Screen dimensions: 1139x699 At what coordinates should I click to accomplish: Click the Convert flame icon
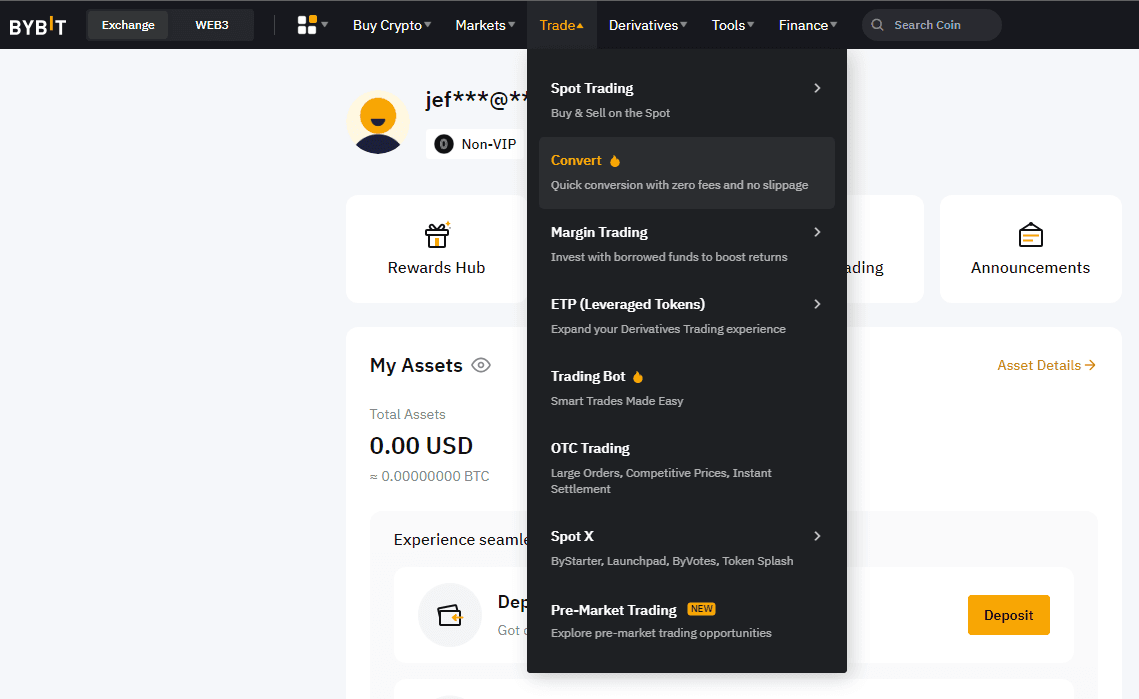[615, 161]
